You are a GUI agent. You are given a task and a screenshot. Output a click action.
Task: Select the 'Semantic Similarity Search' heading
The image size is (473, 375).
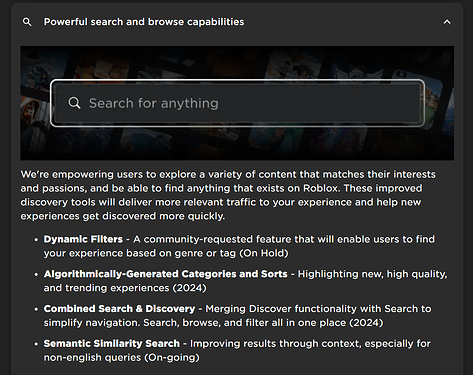click(111, 343)
